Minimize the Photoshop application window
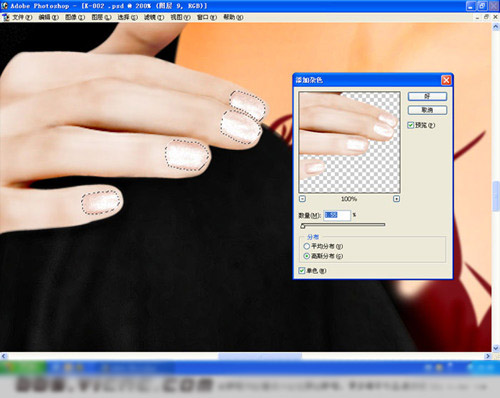The width and height of the screenshot is (500, 398). 471,6
